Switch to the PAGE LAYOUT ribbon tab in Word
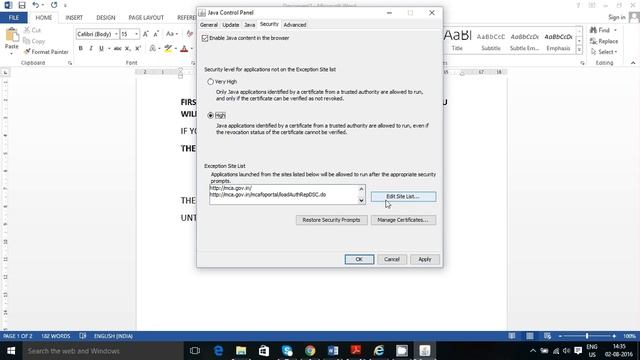The image size is (640, 360). [146, 18]
